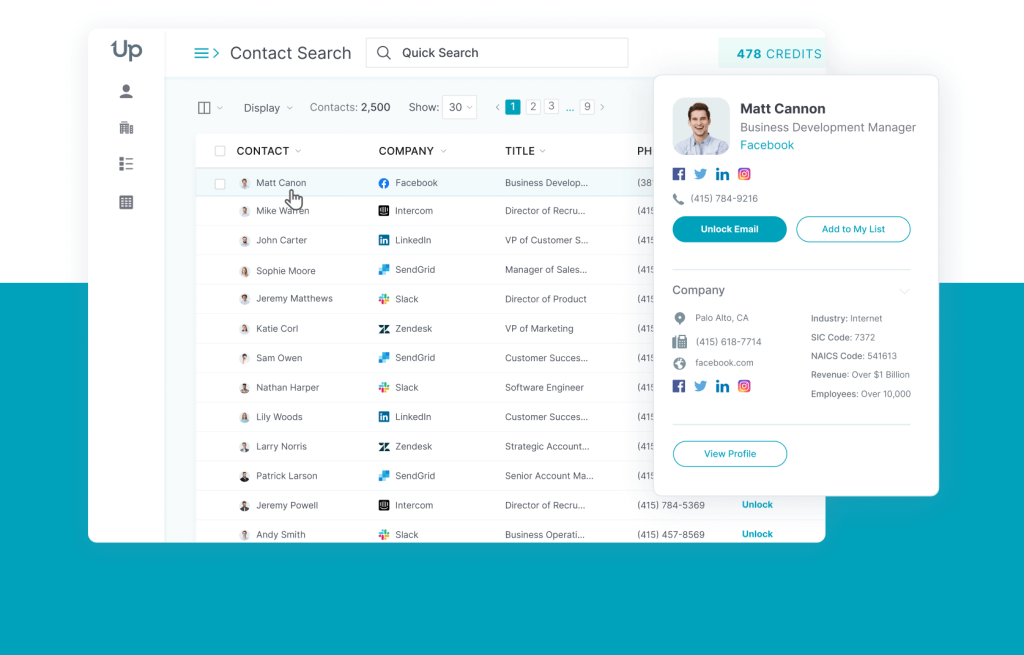Go to page 1 of results
The height and width of the screenshot is (655, 1024).
point(513,106)
